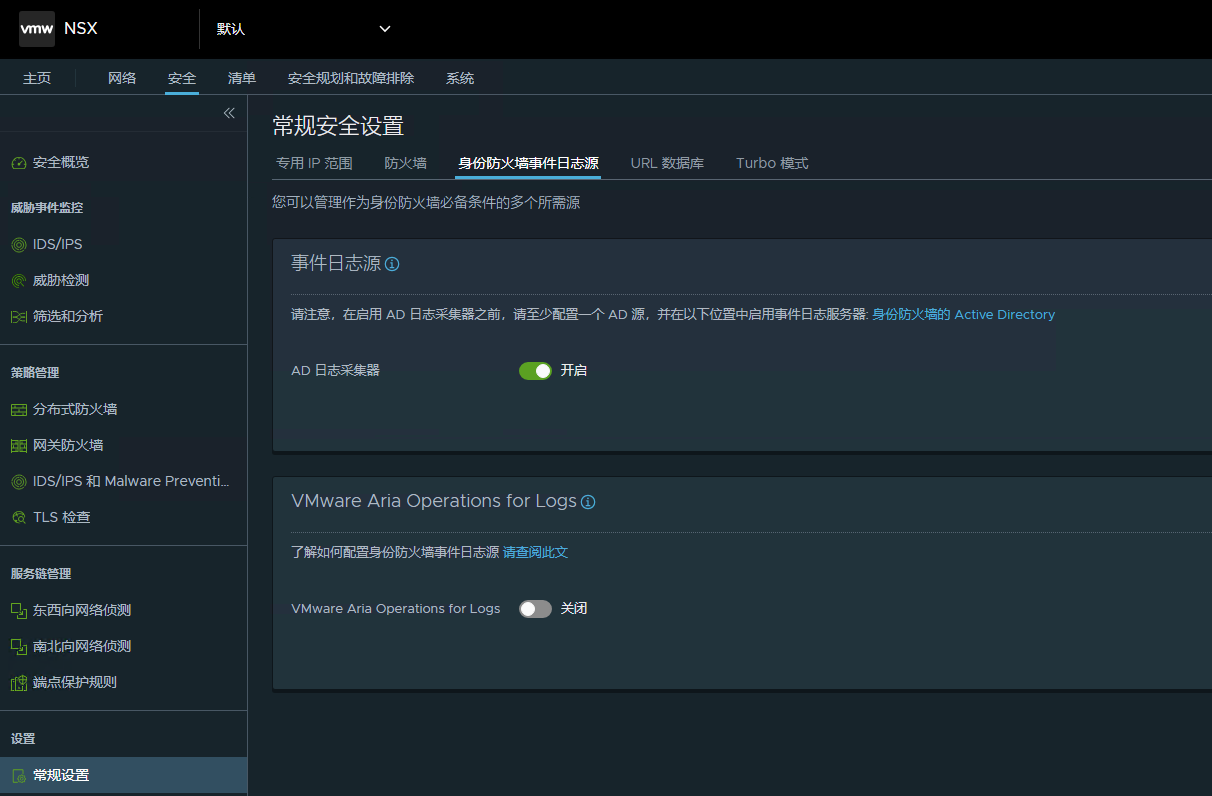This screenshot has width=1212, height=796.
Task: Open 筛选和分析 sidebar icon
Action: tap(18, 317)
